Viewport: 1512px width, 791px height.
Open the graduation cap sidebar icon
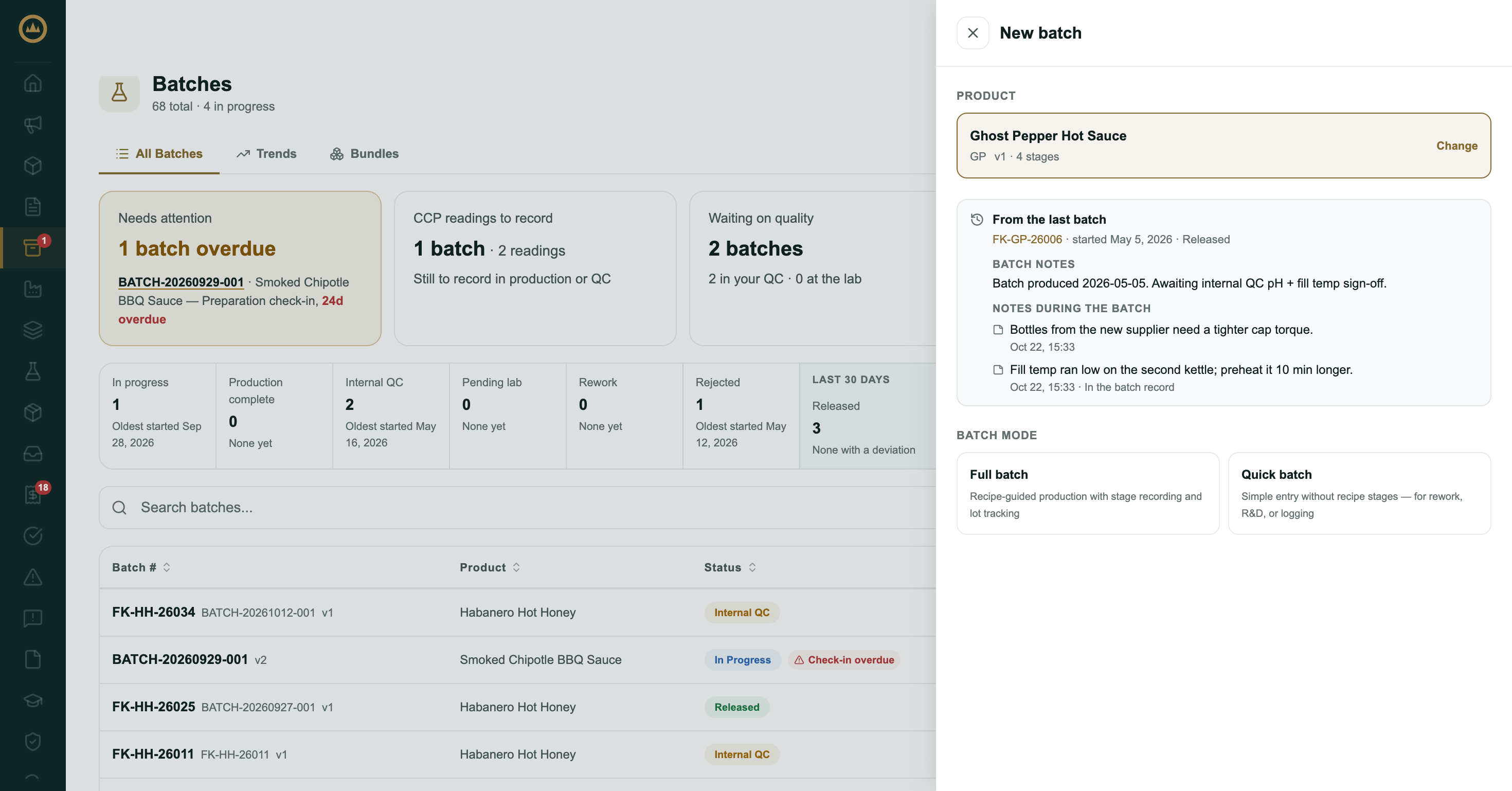(x=33, y=700)
